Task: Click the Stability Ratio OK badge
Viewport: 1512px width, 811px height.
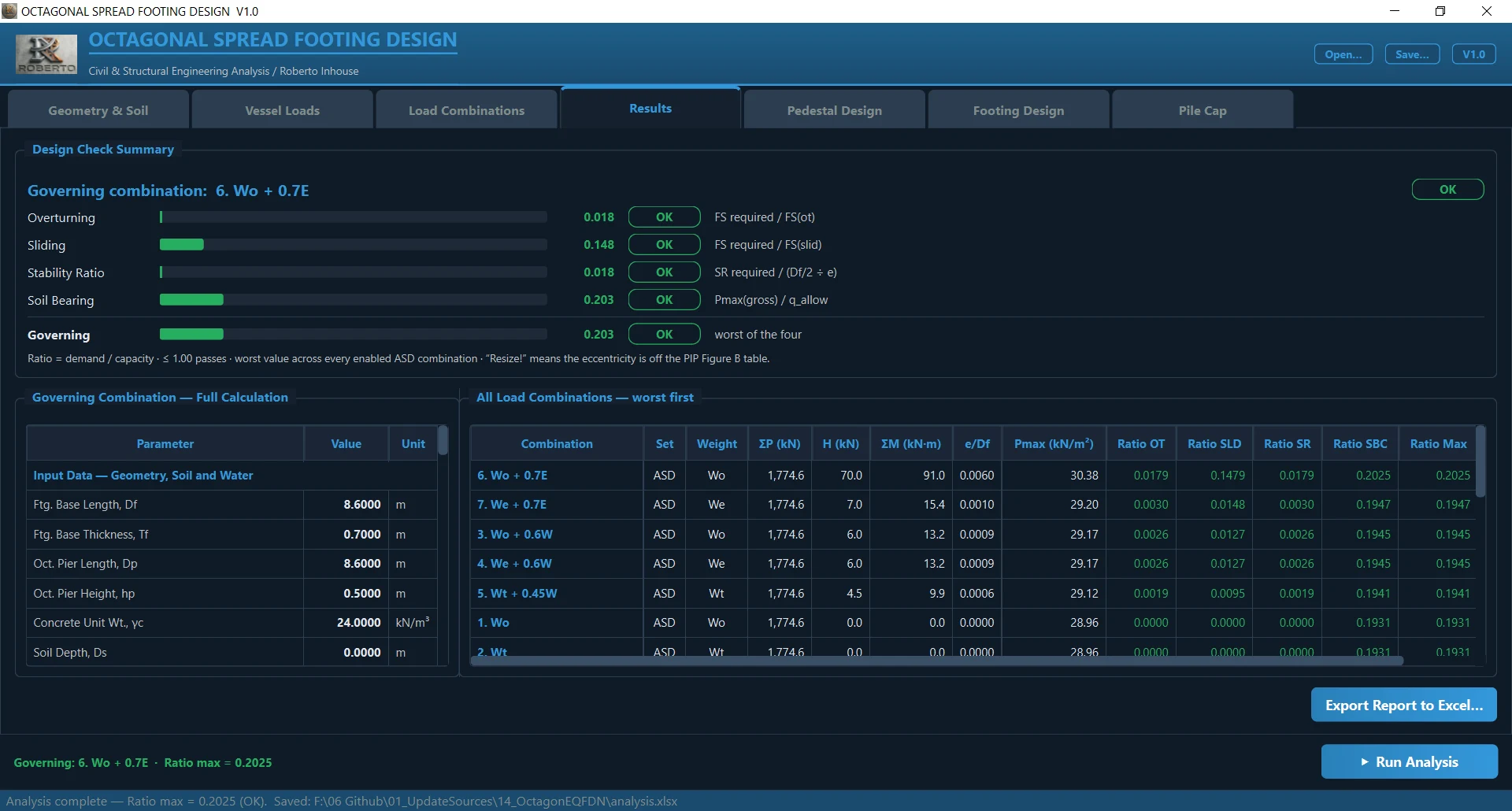Action: [x=664, y=272]
